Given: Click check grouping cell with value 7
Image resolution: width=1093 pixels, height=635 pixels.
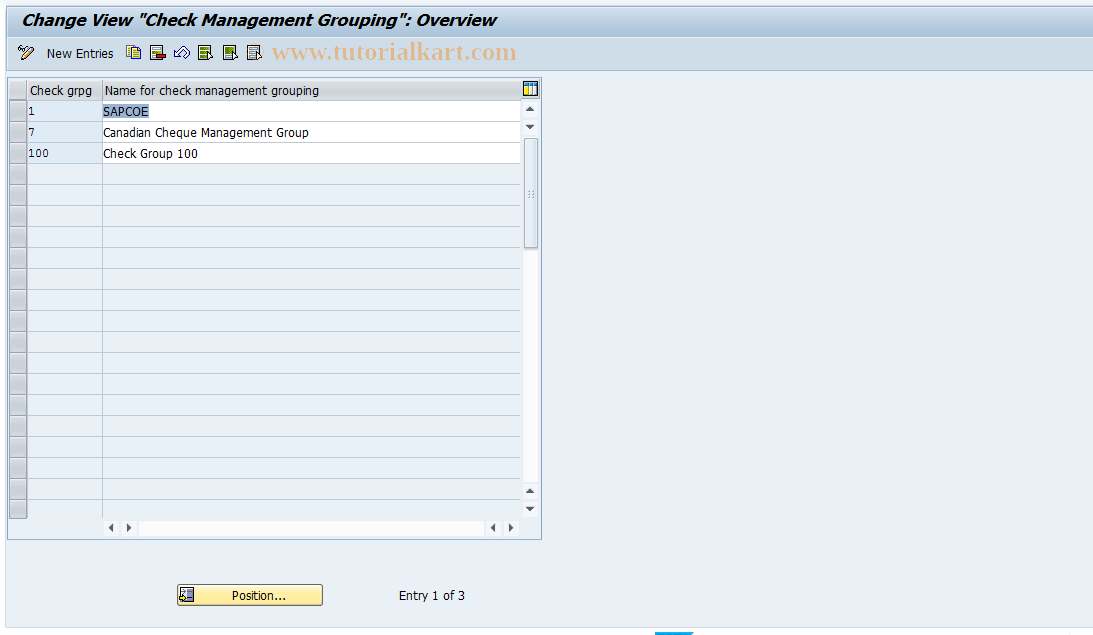Looking at the screenshot, I should (x=64, y=132).
